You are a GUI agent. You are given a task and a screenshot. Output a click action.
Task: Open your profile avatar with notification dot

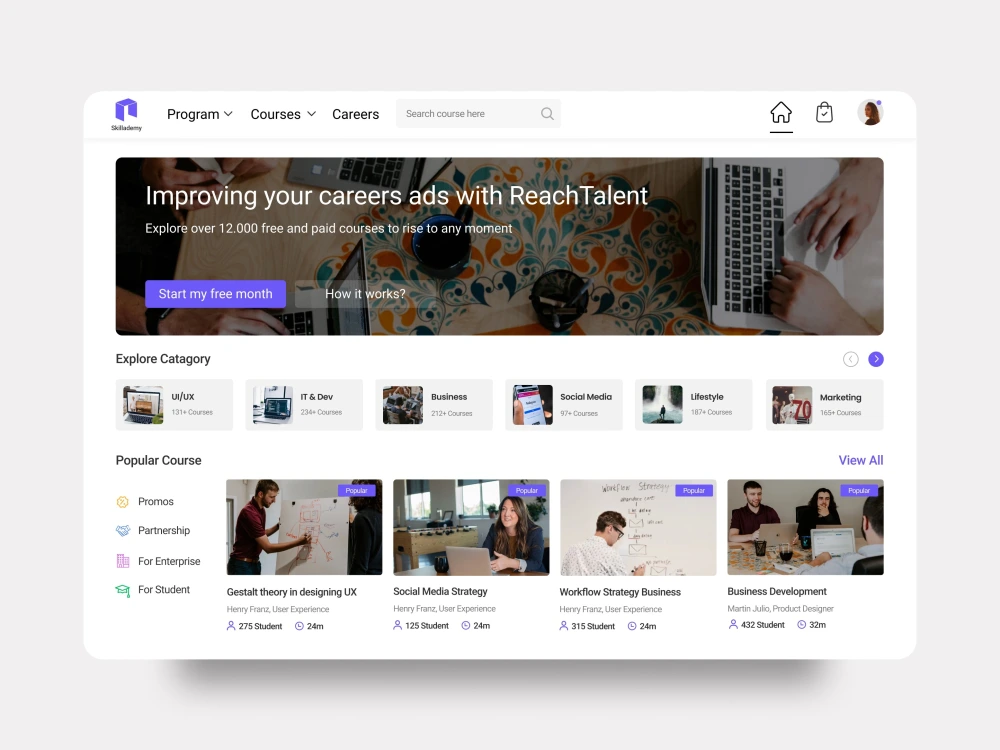pyautogui.click(x=870, y=112)
